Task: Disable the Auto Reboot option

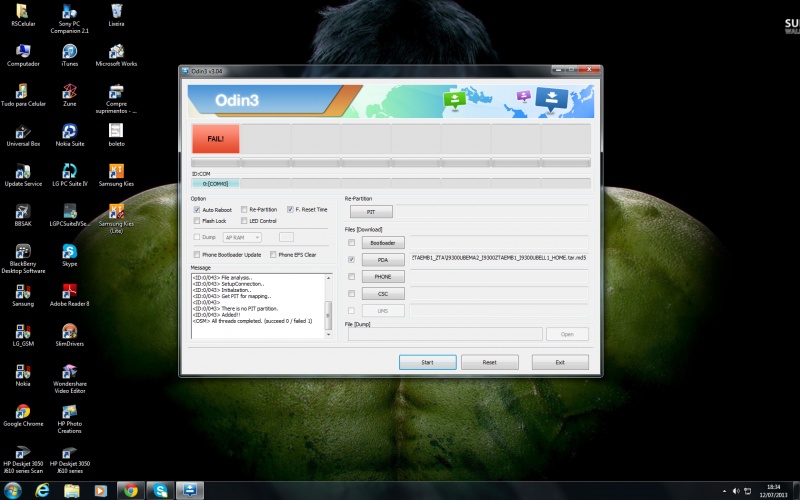Action: pyautogui.click(x=196, y=210)
